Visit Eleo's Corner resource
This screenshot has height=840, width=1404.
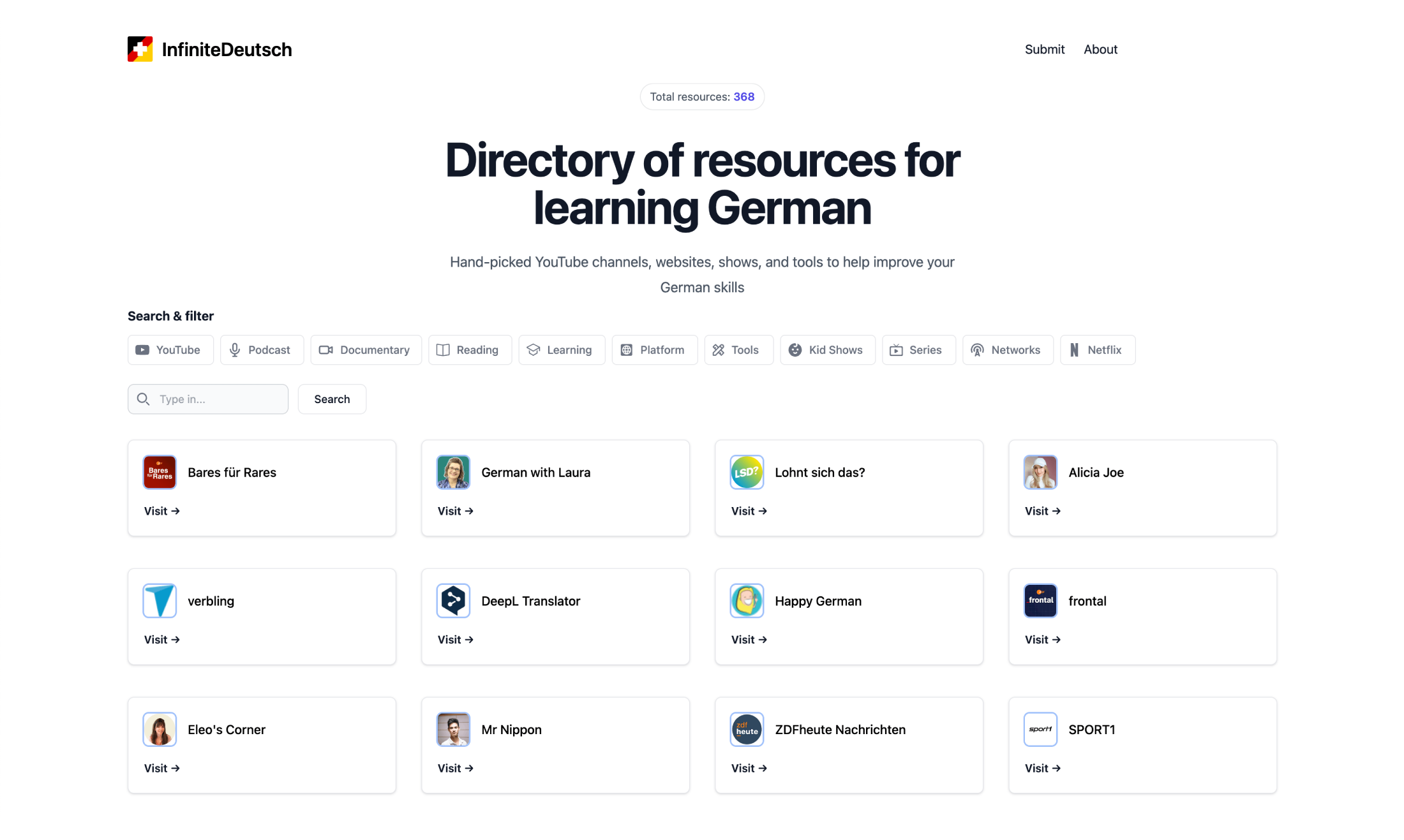pyautogui.click(x=162, y=769)
